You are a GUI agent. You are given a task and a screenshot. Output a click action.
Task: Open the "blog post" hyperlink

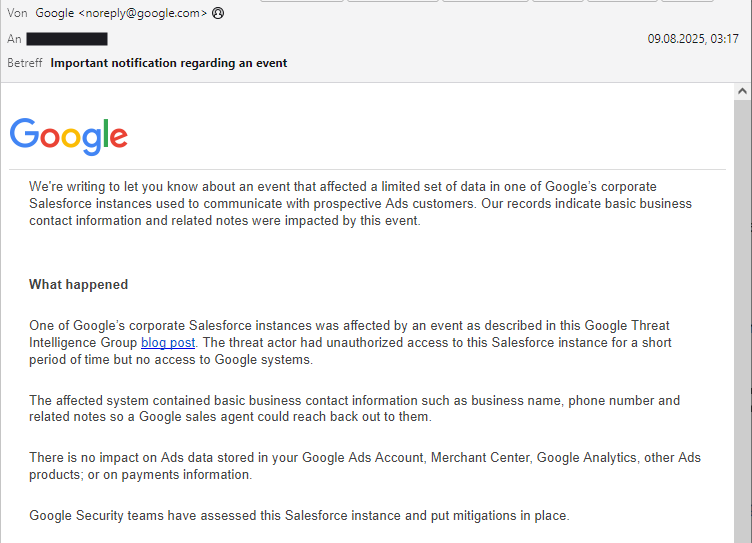tap(168, 343)
